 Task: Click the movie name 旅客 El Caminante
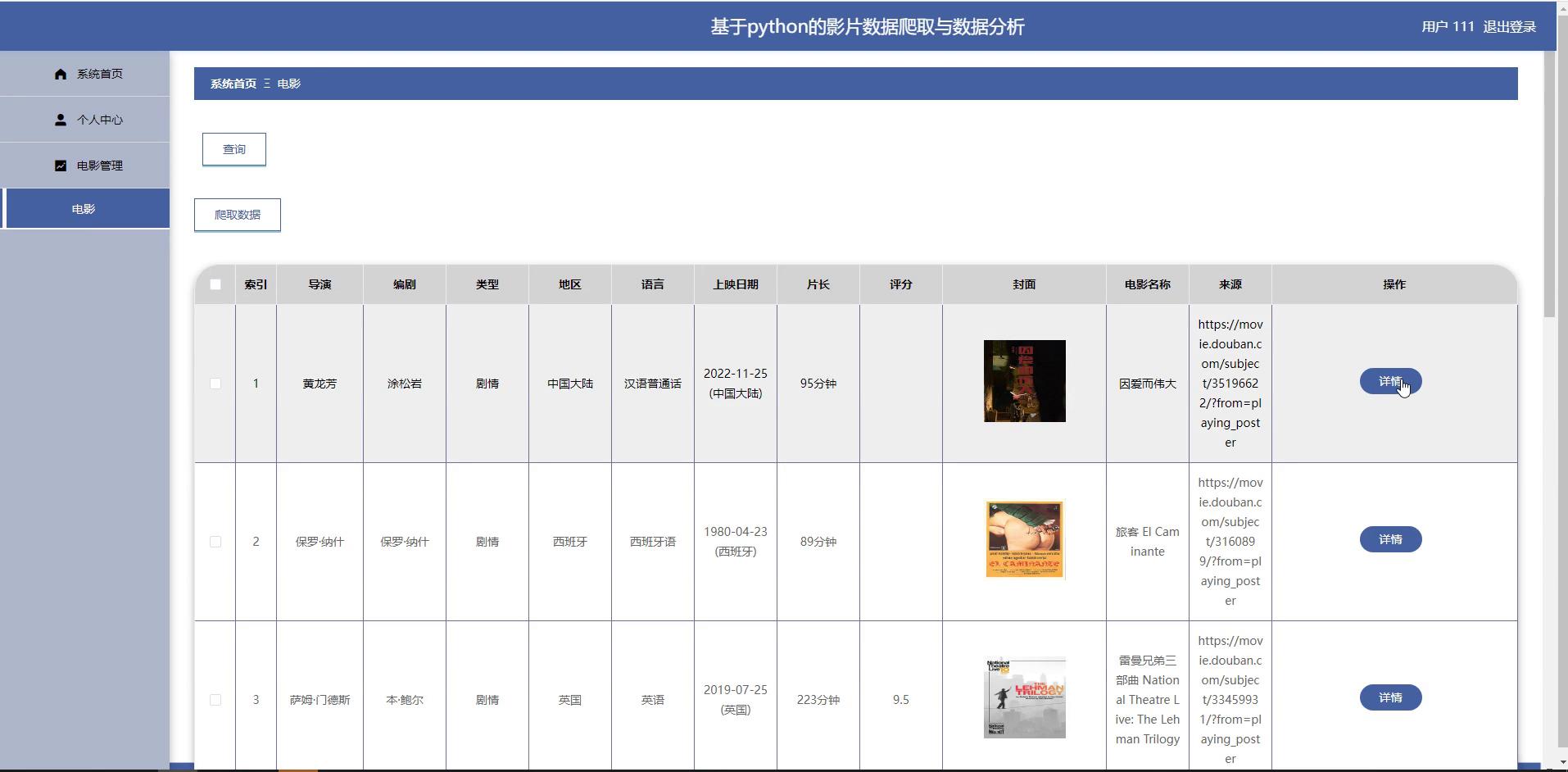1148,542
